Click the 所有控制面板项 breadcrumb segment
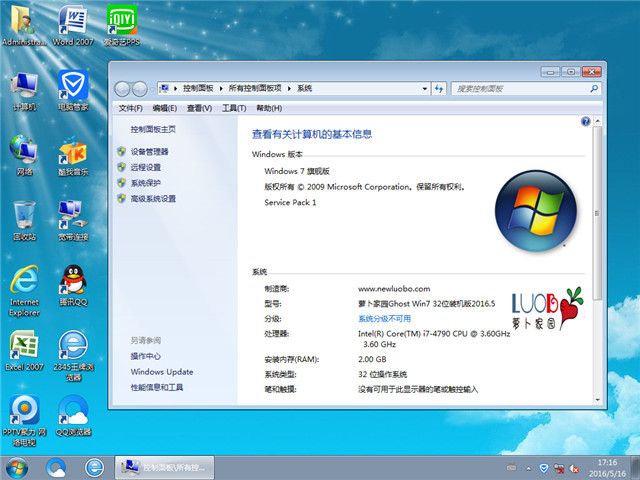640x480 pixels. (x=255, y=88)
